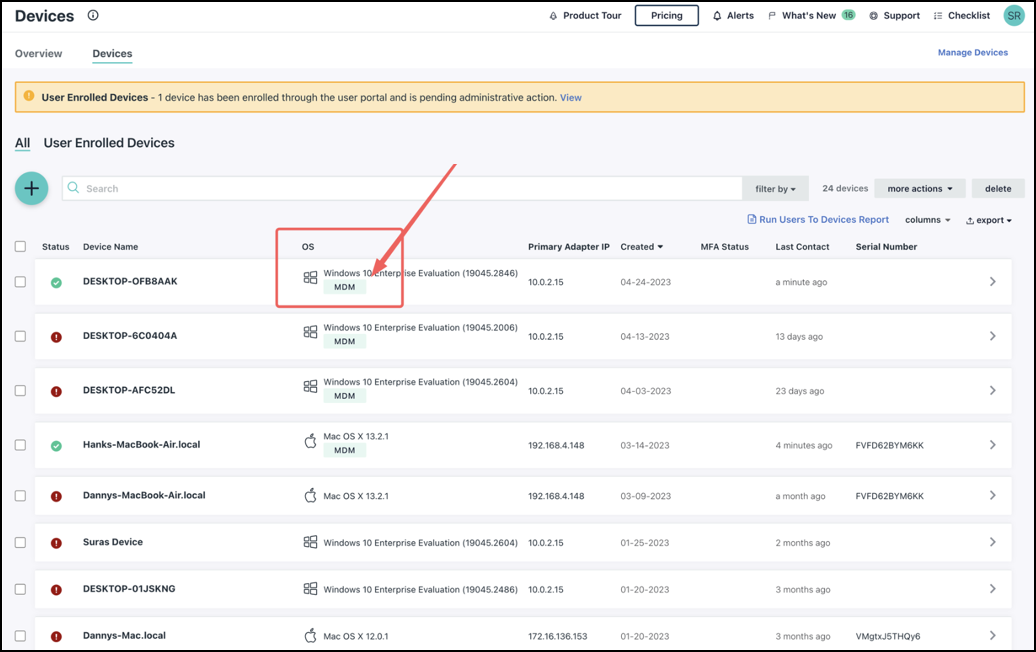1036x652 pixels.
Task: Tick the checkbox beside Dannys-Mac.local
Action: pos(20,635)
